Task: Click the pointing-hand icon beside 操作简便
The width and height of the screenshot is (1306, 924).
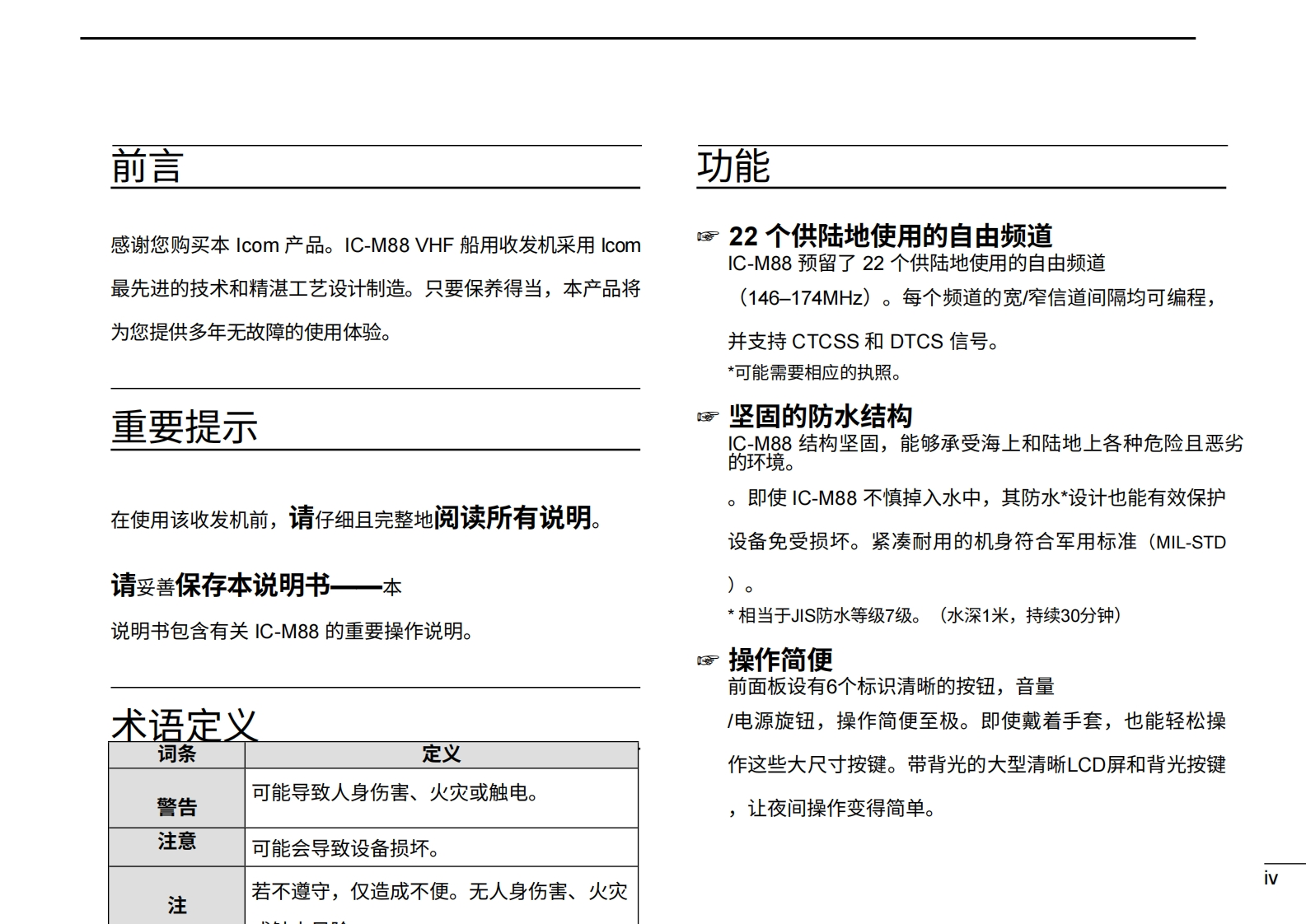Action: coord(708,660)
